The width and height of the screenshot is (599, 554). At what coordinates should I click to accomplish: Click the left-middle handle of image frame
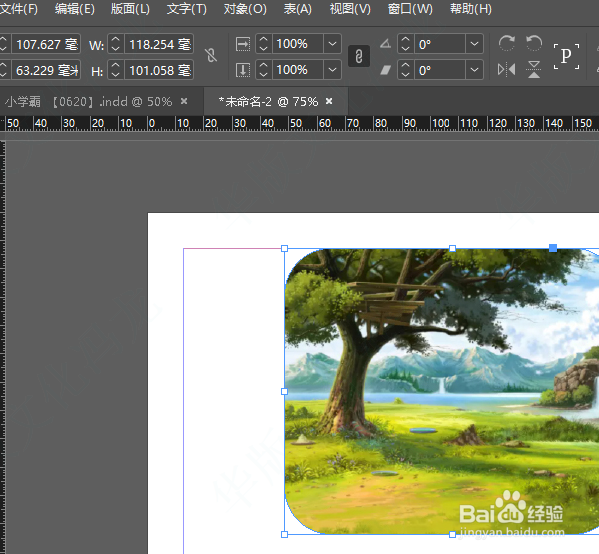click(x=284, y=392)
